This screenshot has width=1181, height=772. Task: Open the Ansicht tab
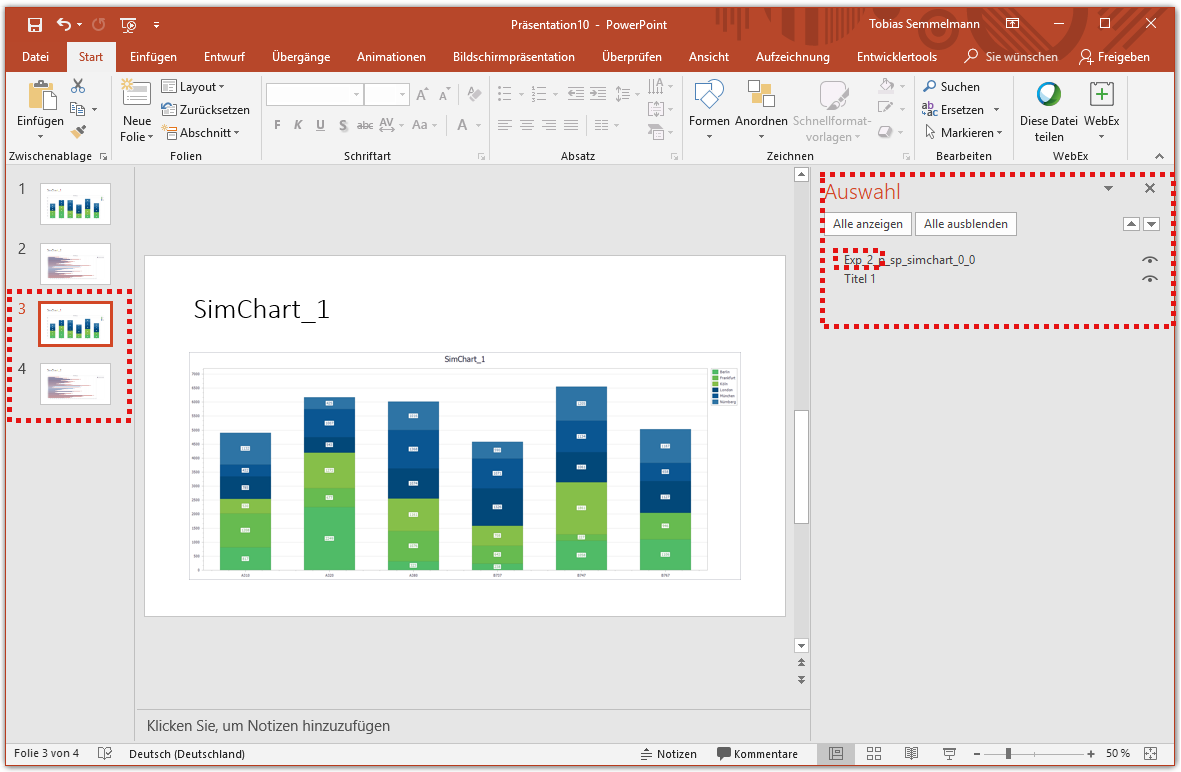[x=709, y=56]
